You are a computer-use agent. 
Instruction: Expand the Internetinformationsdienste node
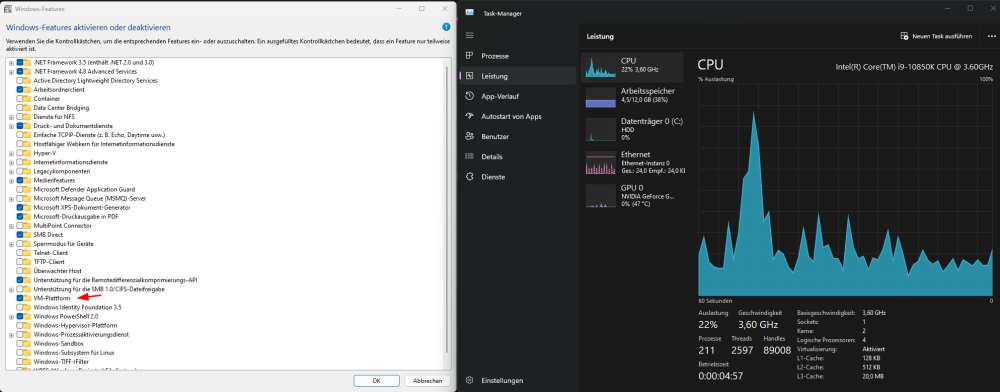(11, 163)
